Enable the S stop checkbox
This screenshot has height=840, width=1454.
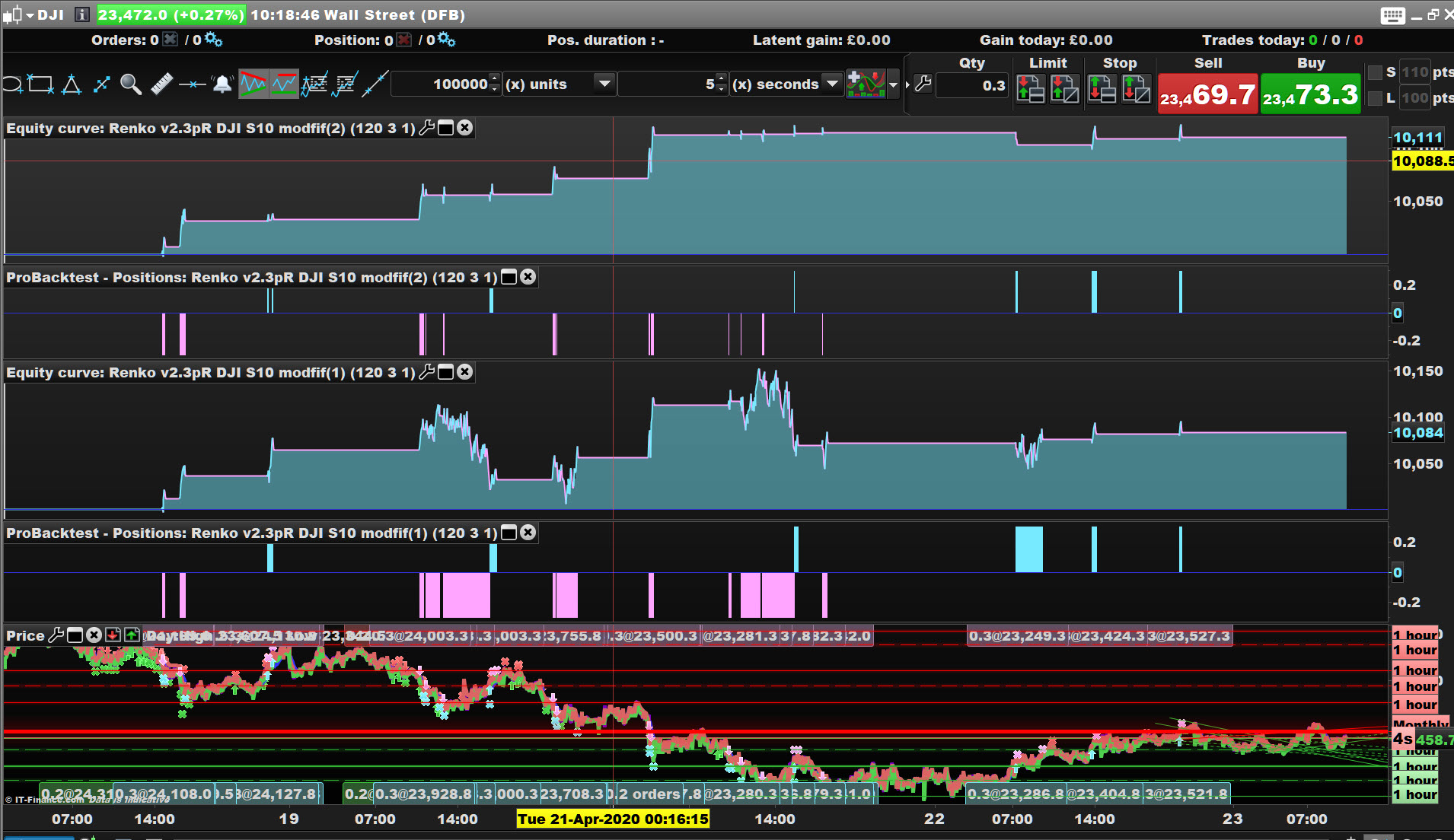(1375, 72)
